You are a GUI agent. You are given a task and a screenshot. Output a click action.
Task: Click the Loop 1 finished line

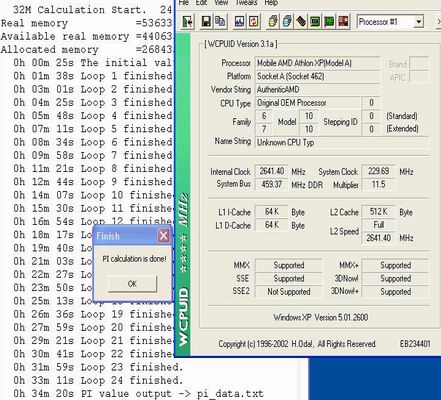click(x=93, y=76)
